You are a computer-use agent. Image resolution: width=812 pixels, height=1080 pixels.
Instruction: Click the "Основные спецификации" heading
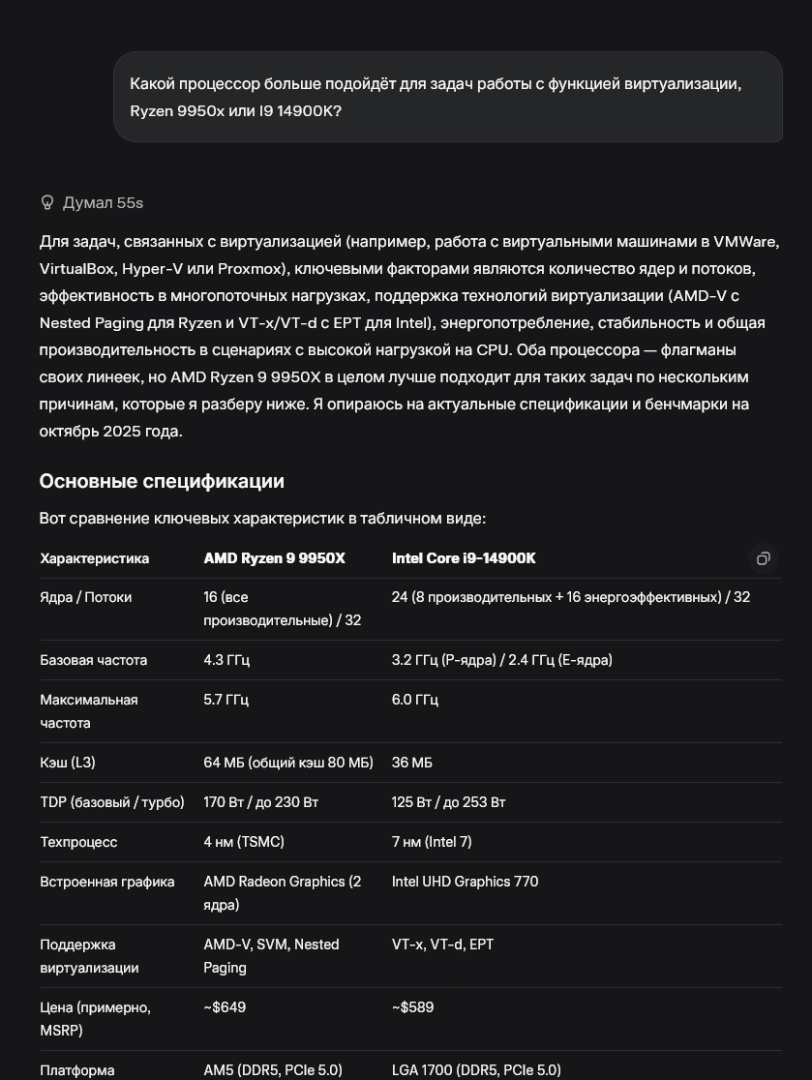(x=162, y=481)
